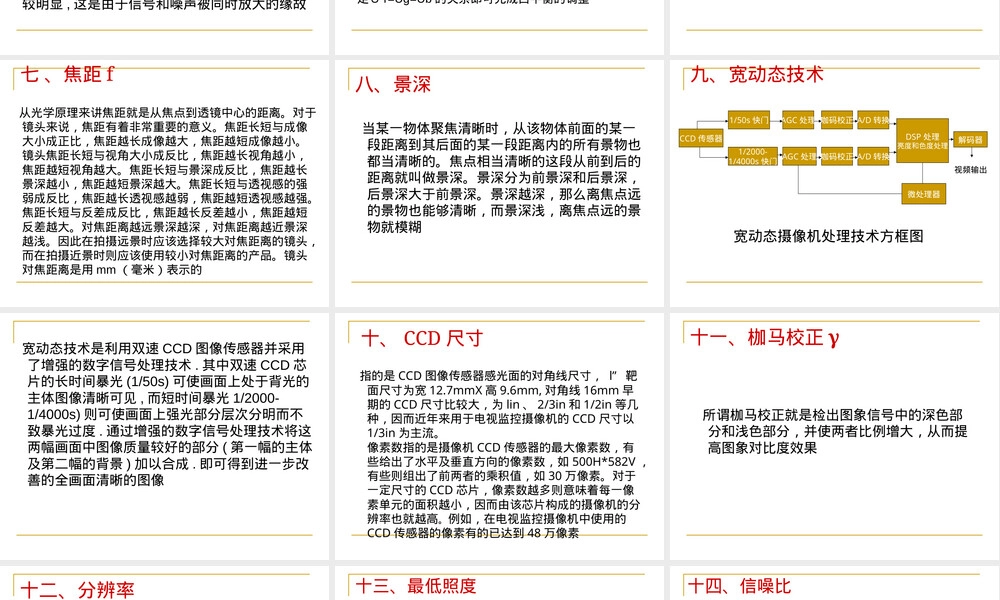Click the 视频输出 label under 解码器

point(971,170)
